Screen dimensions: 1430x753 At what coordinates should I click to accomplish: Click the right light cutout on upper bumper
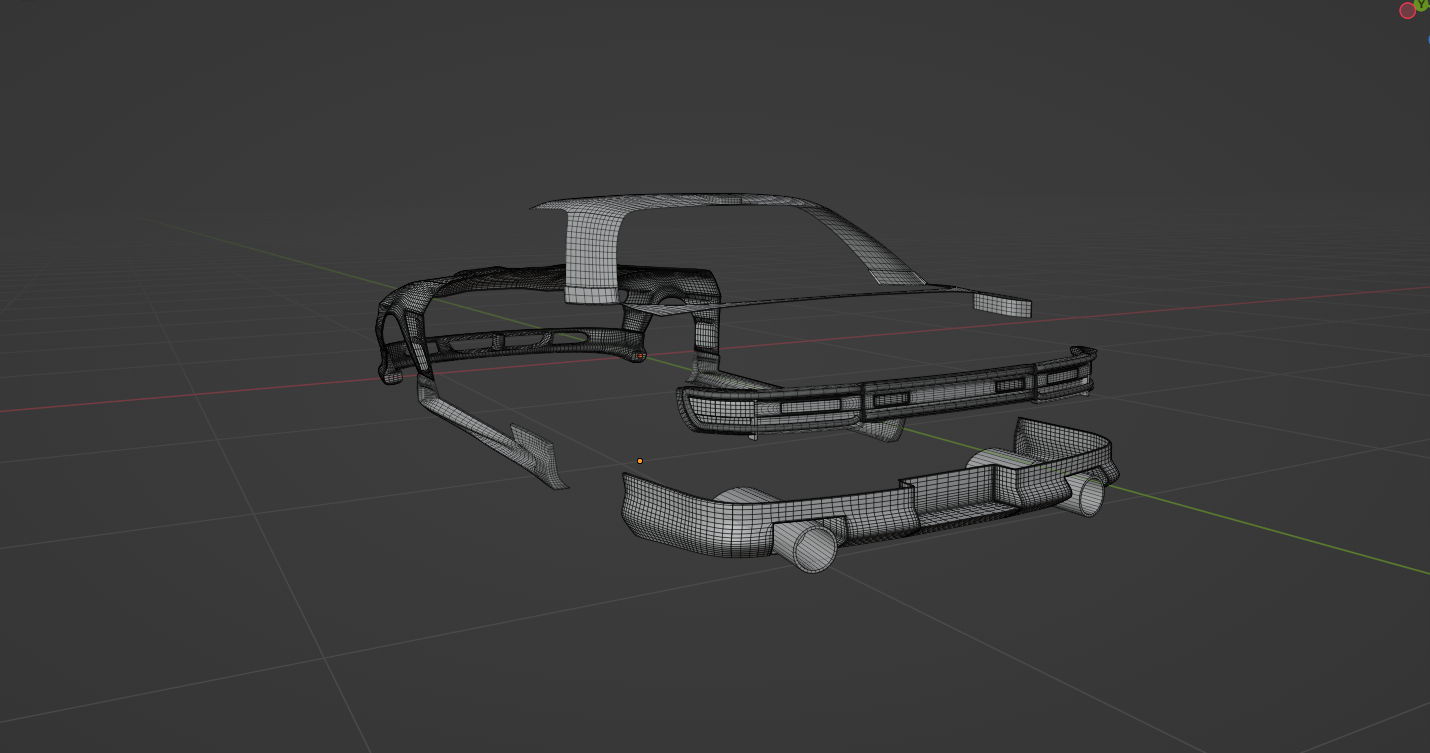(1010, 385)
